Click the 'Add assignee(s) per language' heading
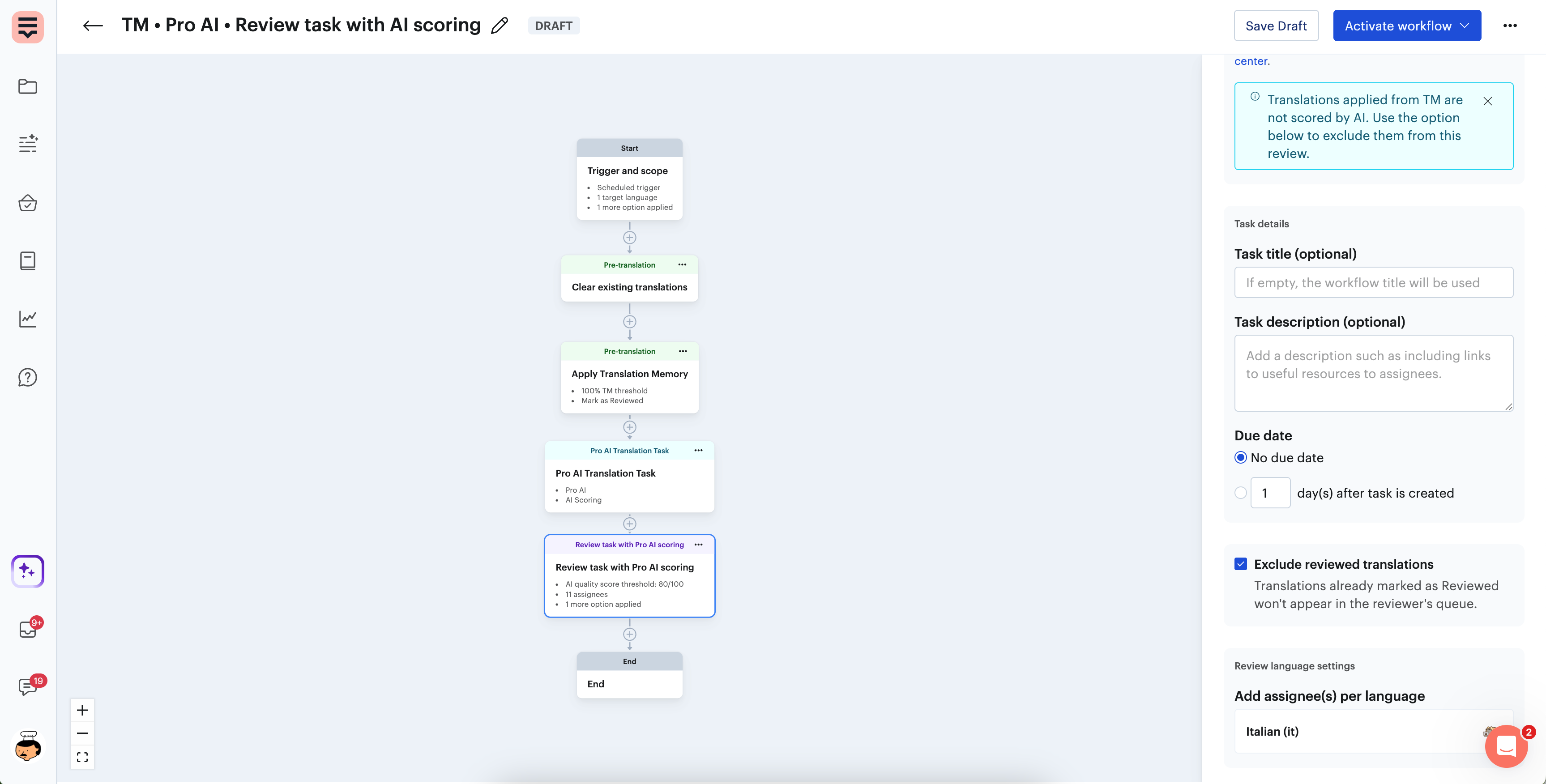Screen dimensions: 1546x784 [x=1329, y=696]
